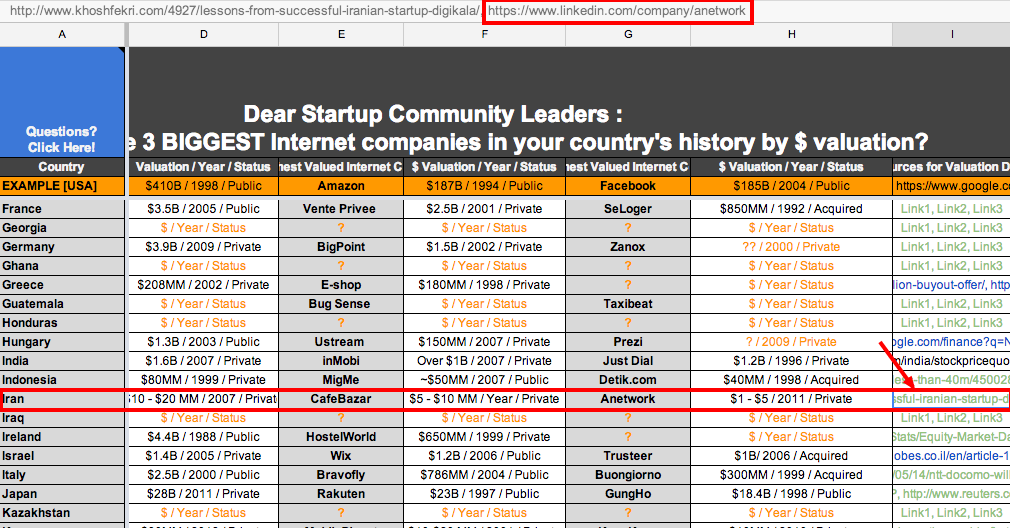This screenshot has height=528, width=1010.
Task: Select '$208MM / 2002 / Private' cell
Action: (204, 285)
